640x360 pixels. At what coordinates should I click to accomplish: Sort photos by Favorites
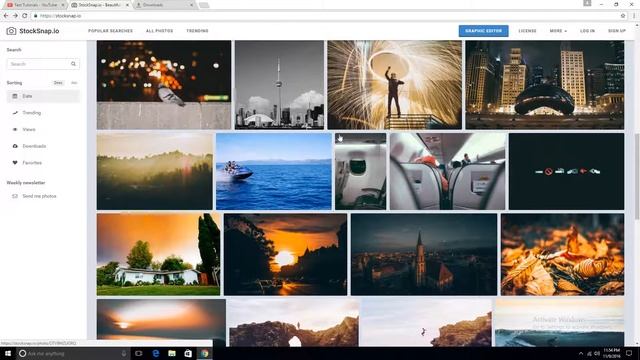(x=43, y=162)
